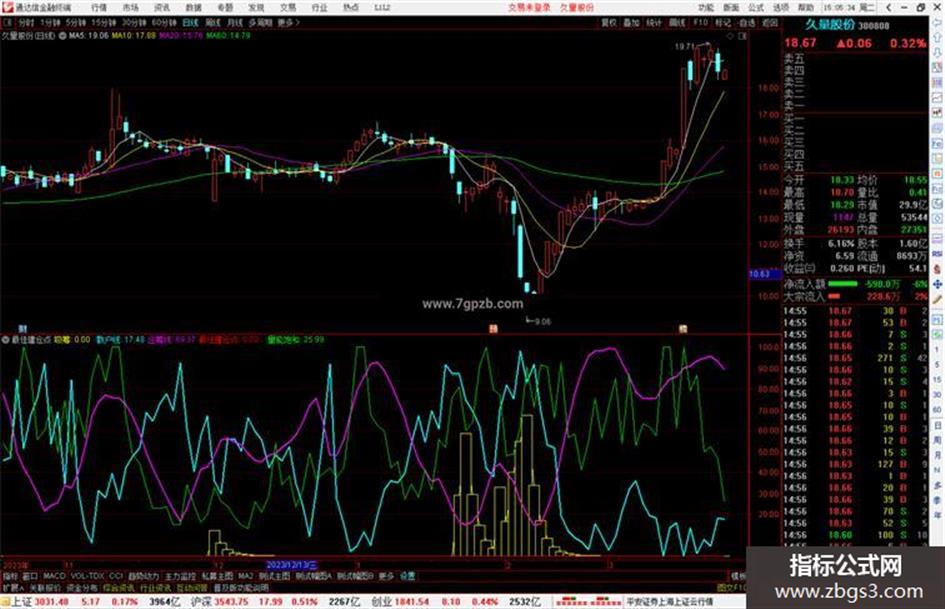Click the left arrow icon in right sidebar
Image resolution: width=945 pixels, height=609 pixels.
(938, 25)
